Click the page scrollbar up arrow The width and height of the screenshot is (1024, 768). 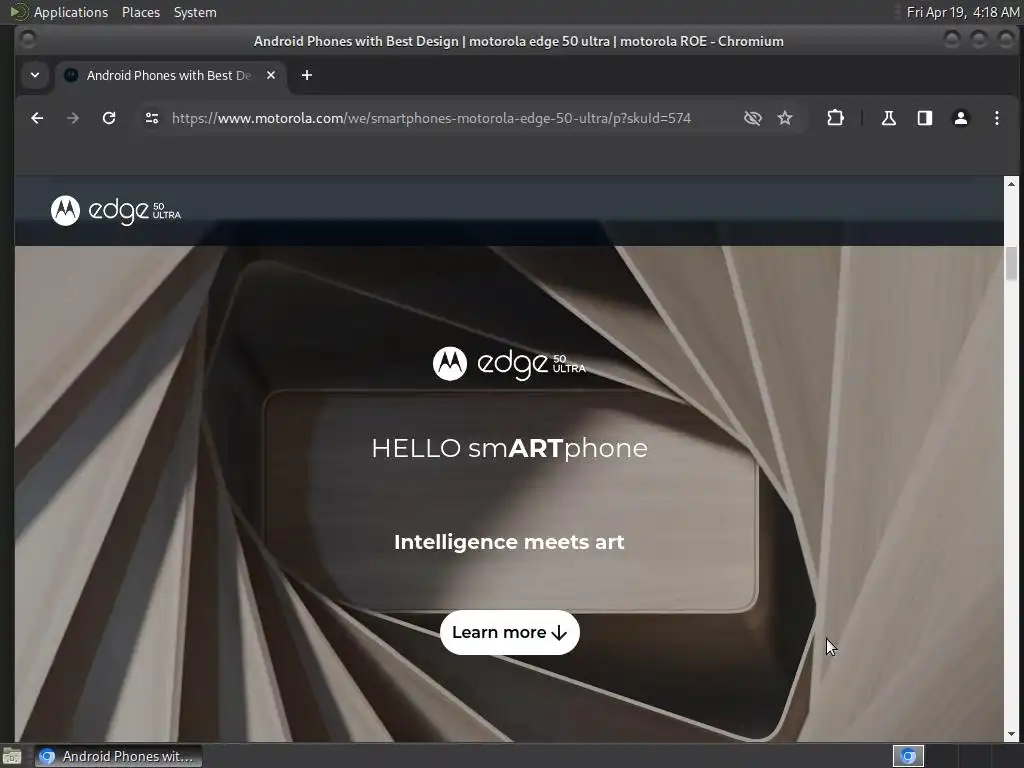(1011, 184)
